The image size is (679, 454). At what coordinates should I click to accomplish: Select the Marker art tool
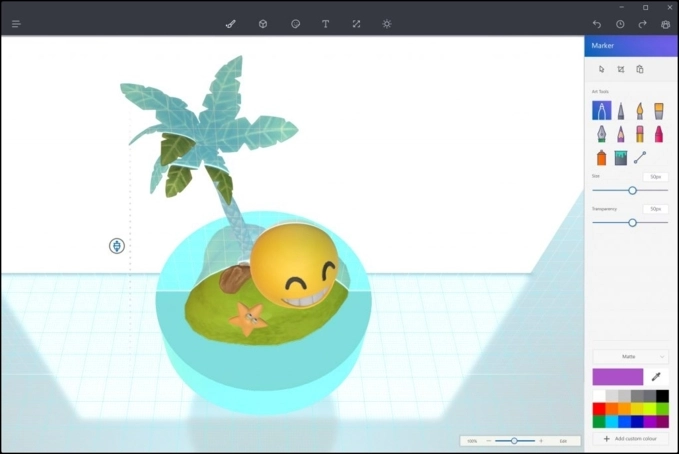[601, 110]
